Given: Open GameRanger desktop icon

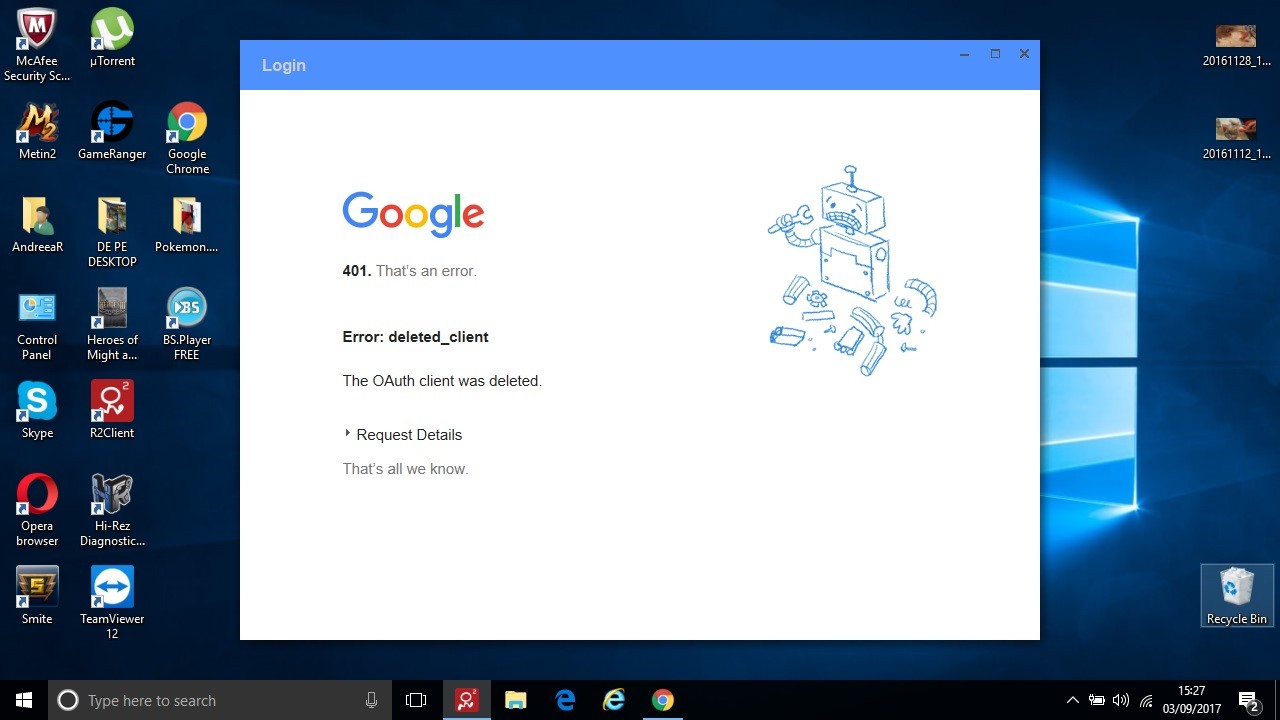Looking at the screenshot, I should tap(112, 125).
